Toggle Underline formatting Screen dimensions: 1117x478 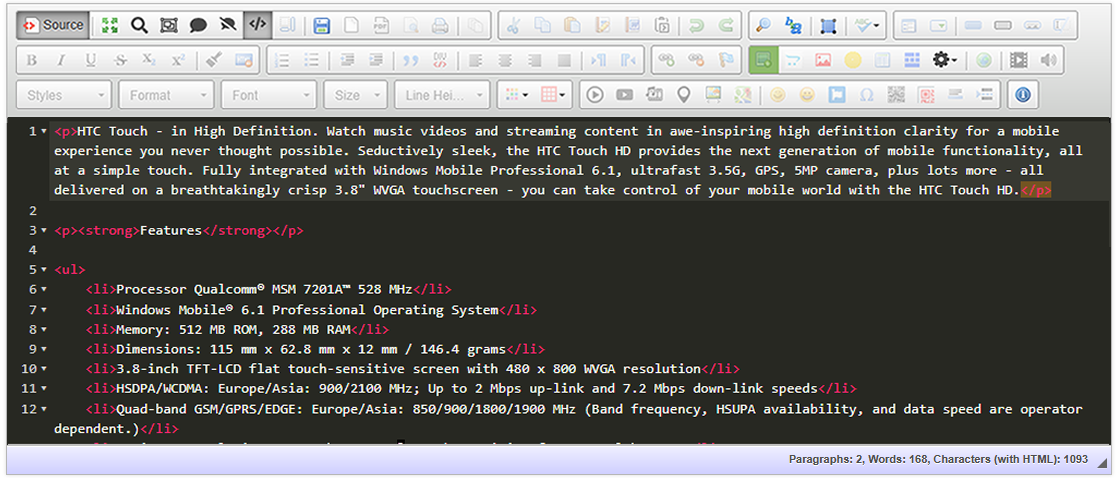(x=90, y=61)
